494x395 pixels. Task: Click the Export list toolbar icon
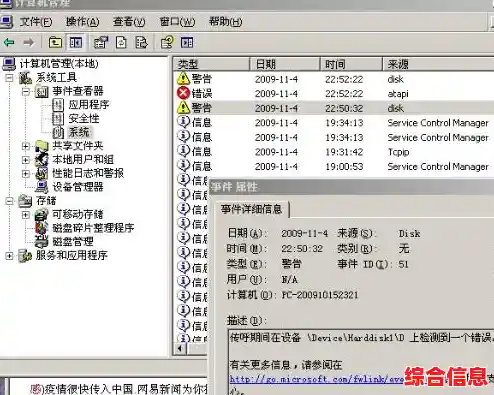pyautogui.click(x=141, y=42)
